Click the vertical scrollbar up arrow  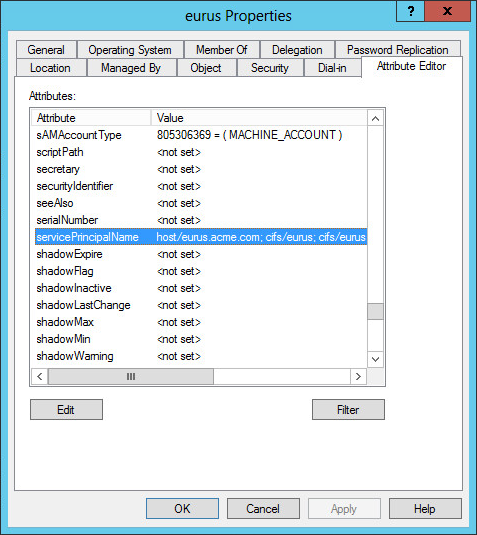[375, 118]
